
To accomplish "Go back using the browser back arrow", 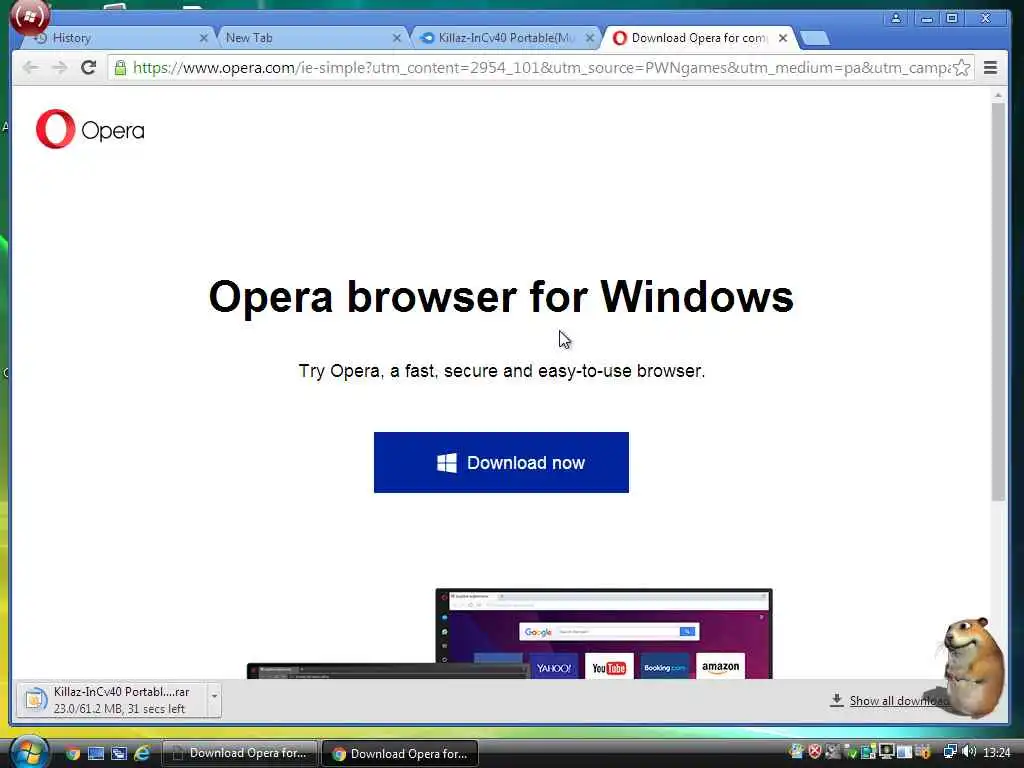I will pos(30,67).
